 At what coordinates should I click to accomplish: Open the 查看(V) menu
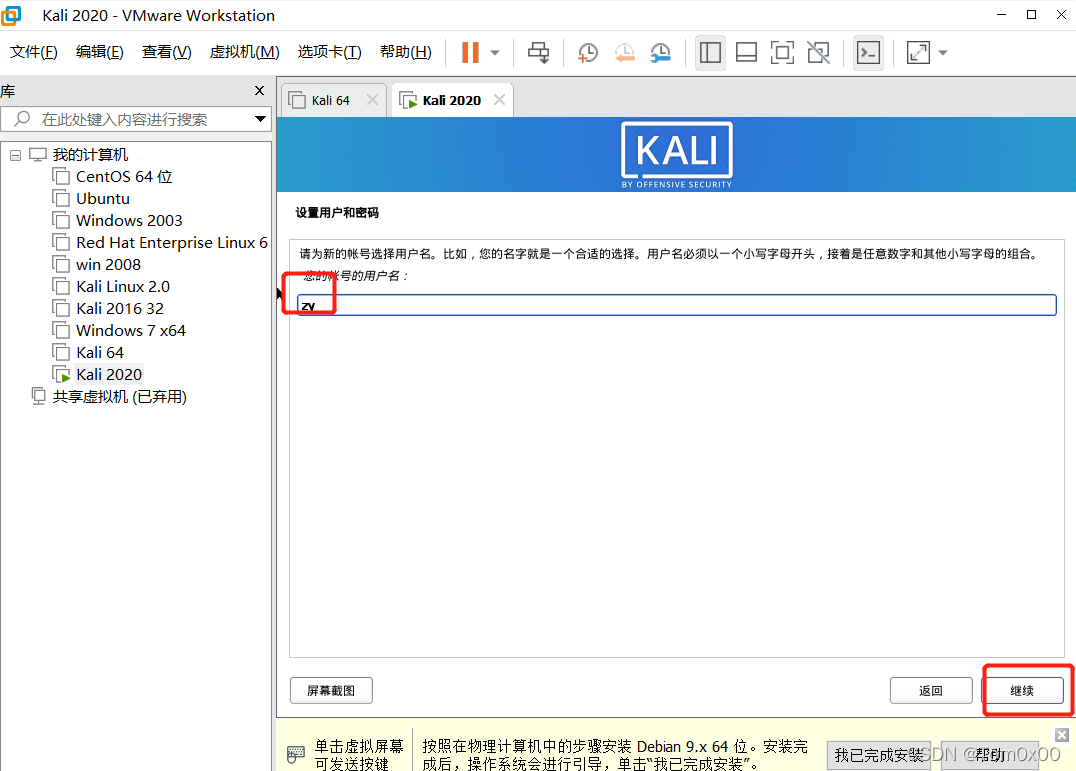167,52
